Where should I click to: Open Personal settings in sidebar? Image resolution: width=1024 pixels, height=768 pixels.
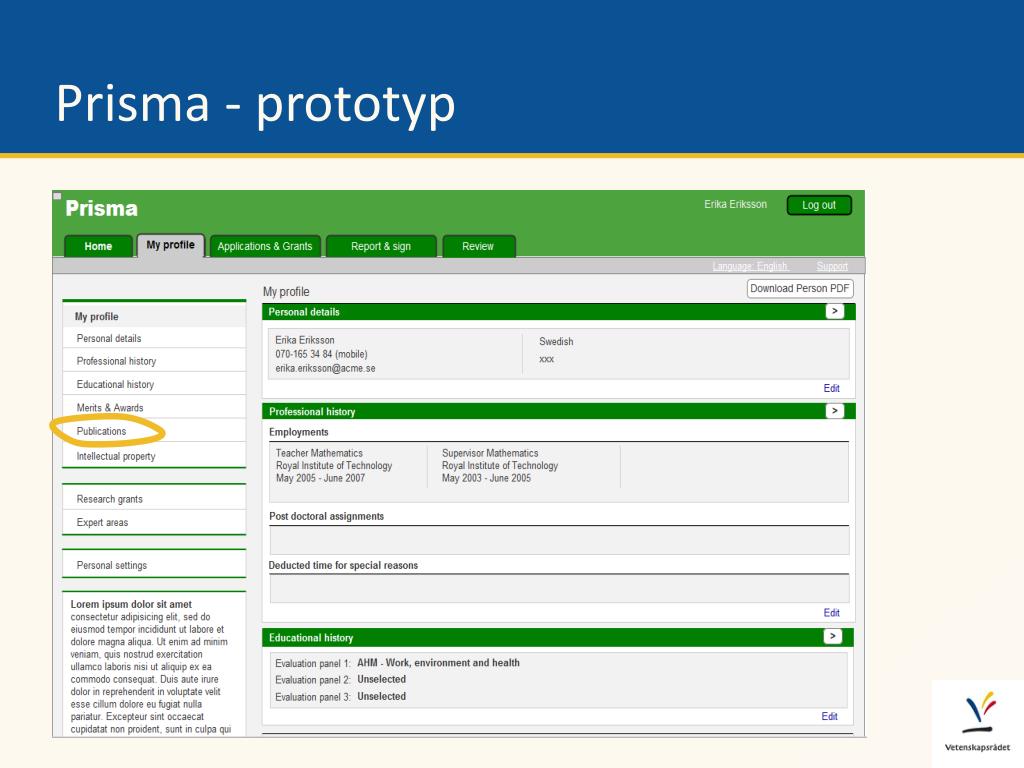point(154,566)
